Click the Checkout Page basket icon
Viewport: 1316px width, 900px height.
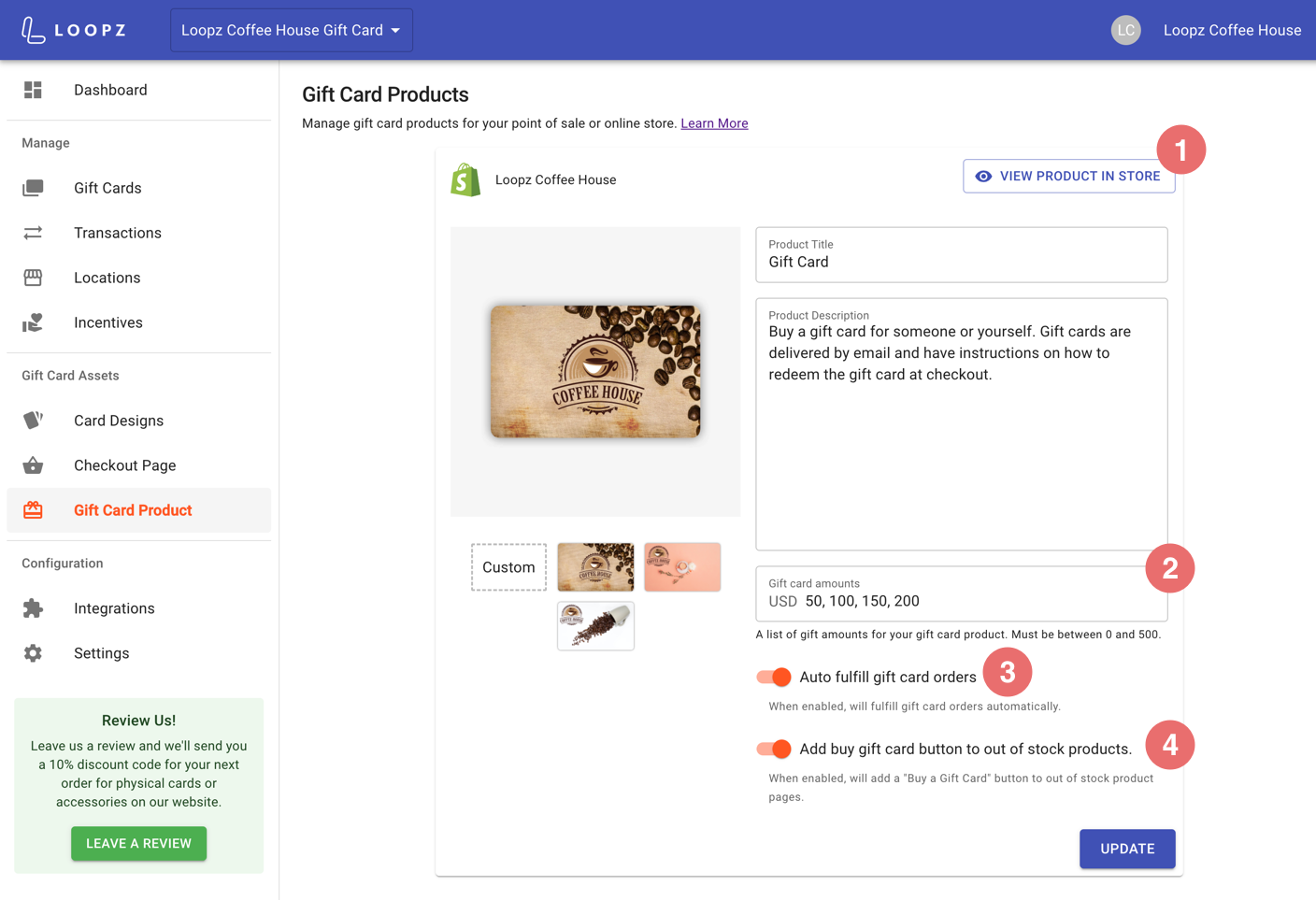tap(33, 465)
